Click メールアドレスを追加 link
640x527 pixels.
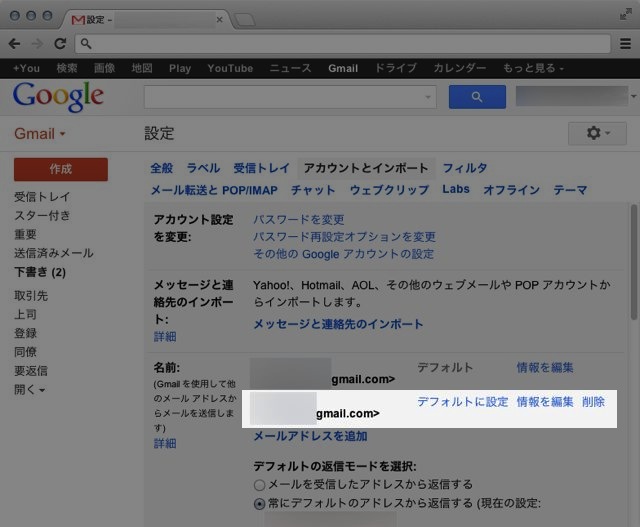click(x=310, y=436)
